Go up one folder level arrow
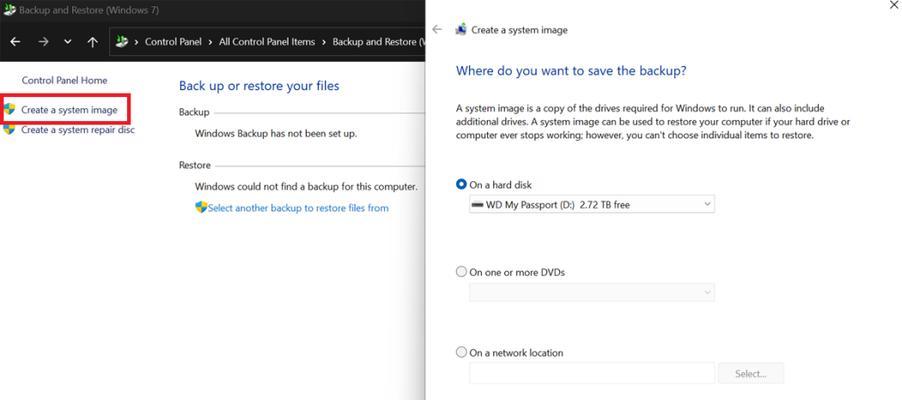 point(93,42)
